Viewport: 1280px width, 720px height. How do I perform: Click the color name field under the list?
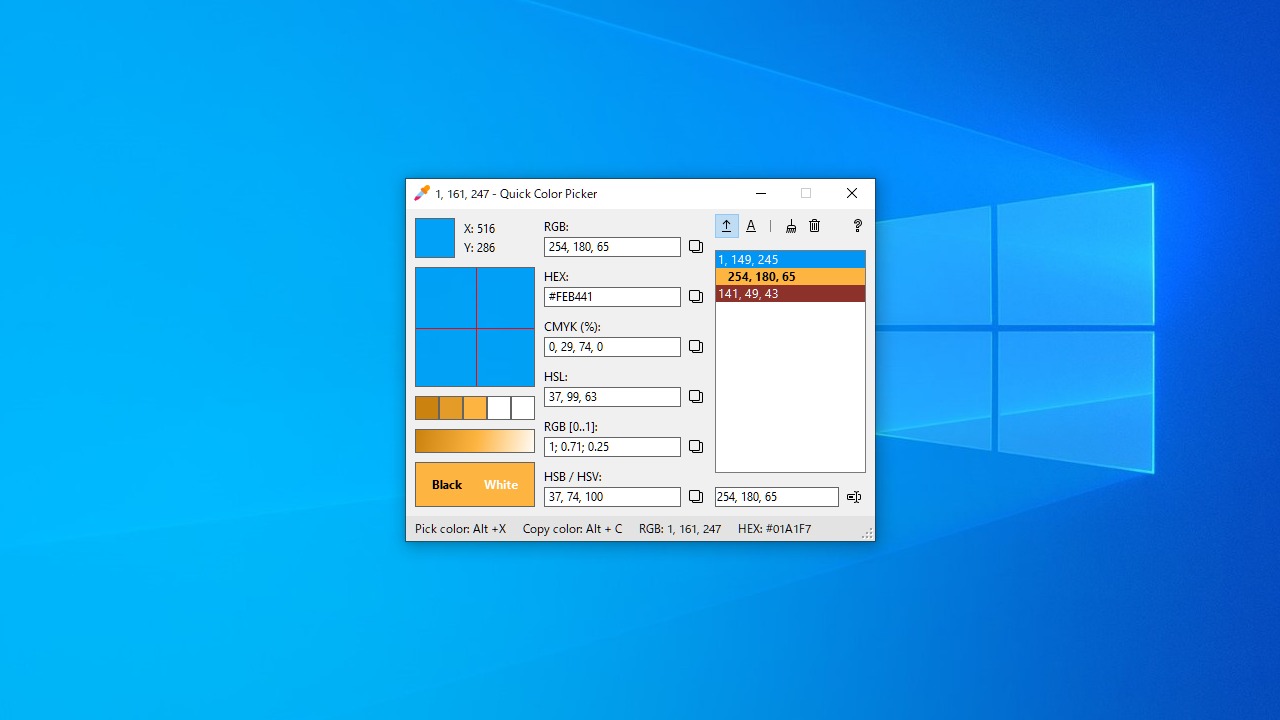click(x=777, y=497)
